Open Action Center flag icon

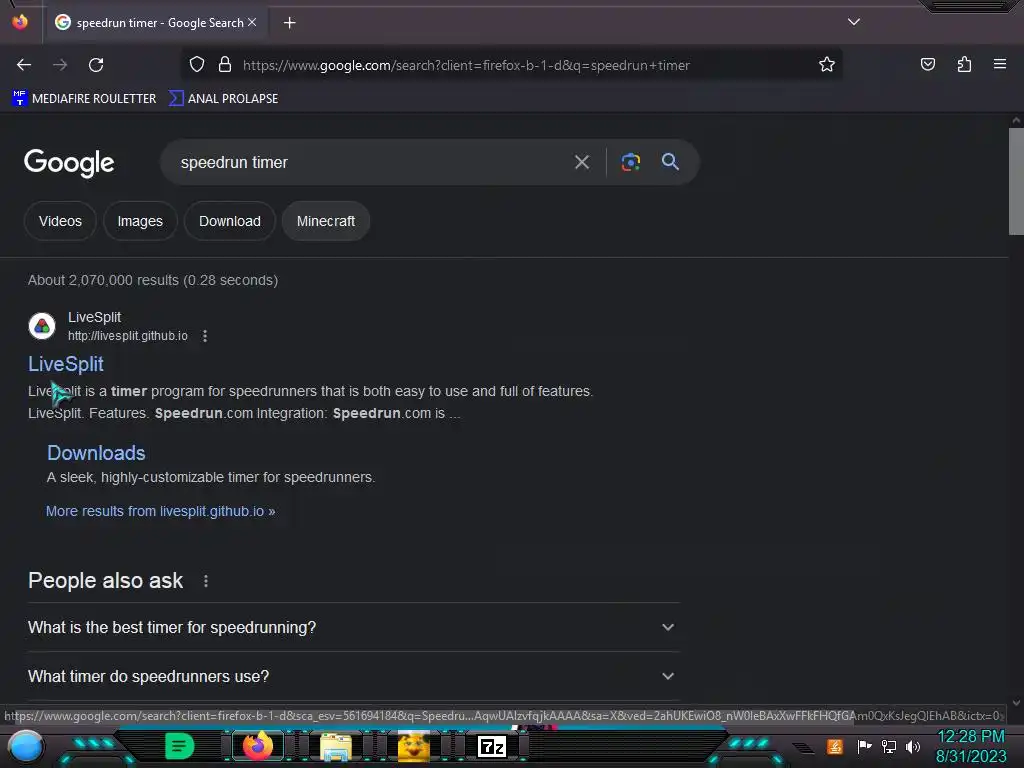point(864,746)
